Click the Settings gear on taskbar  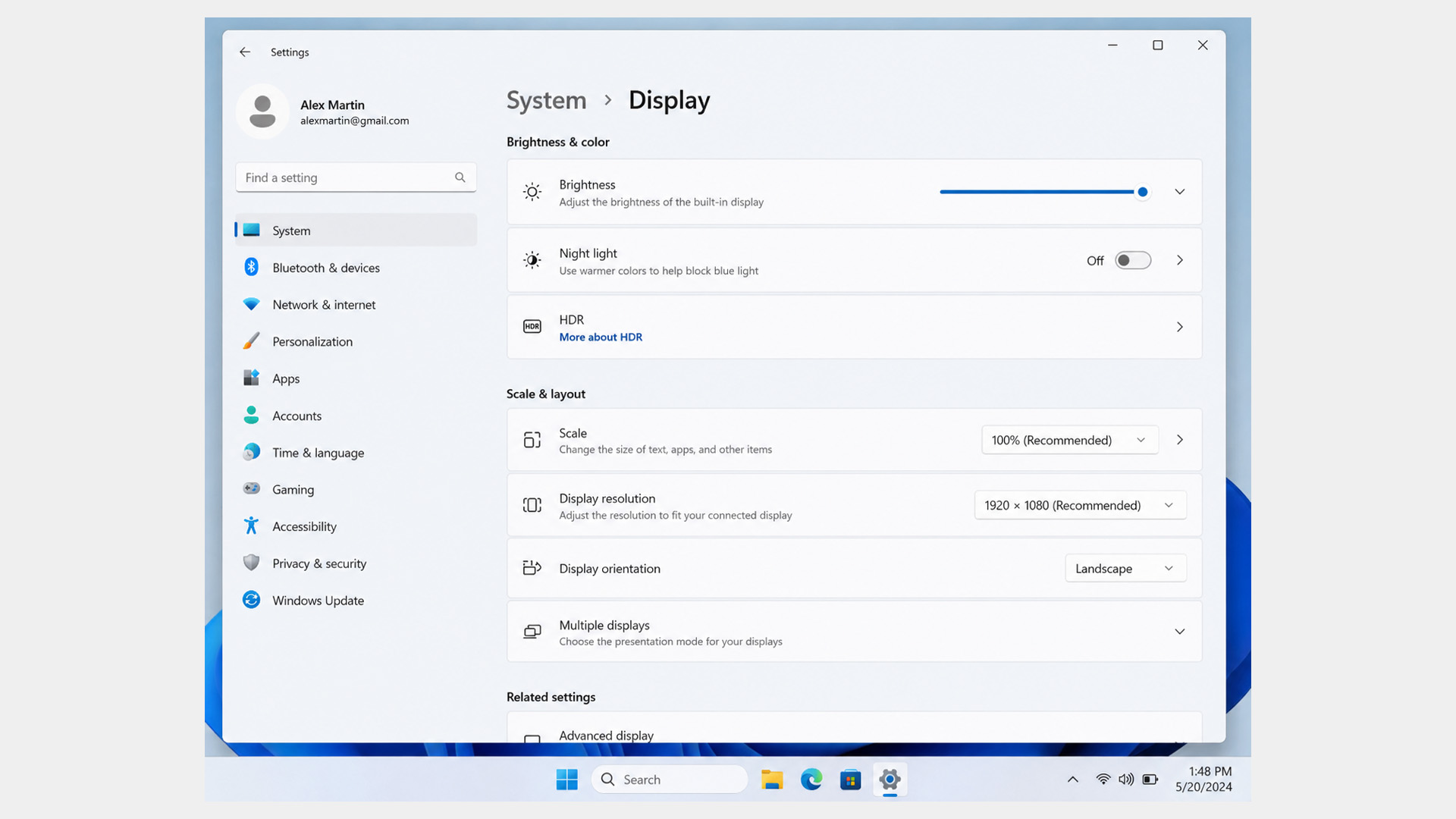890,780
